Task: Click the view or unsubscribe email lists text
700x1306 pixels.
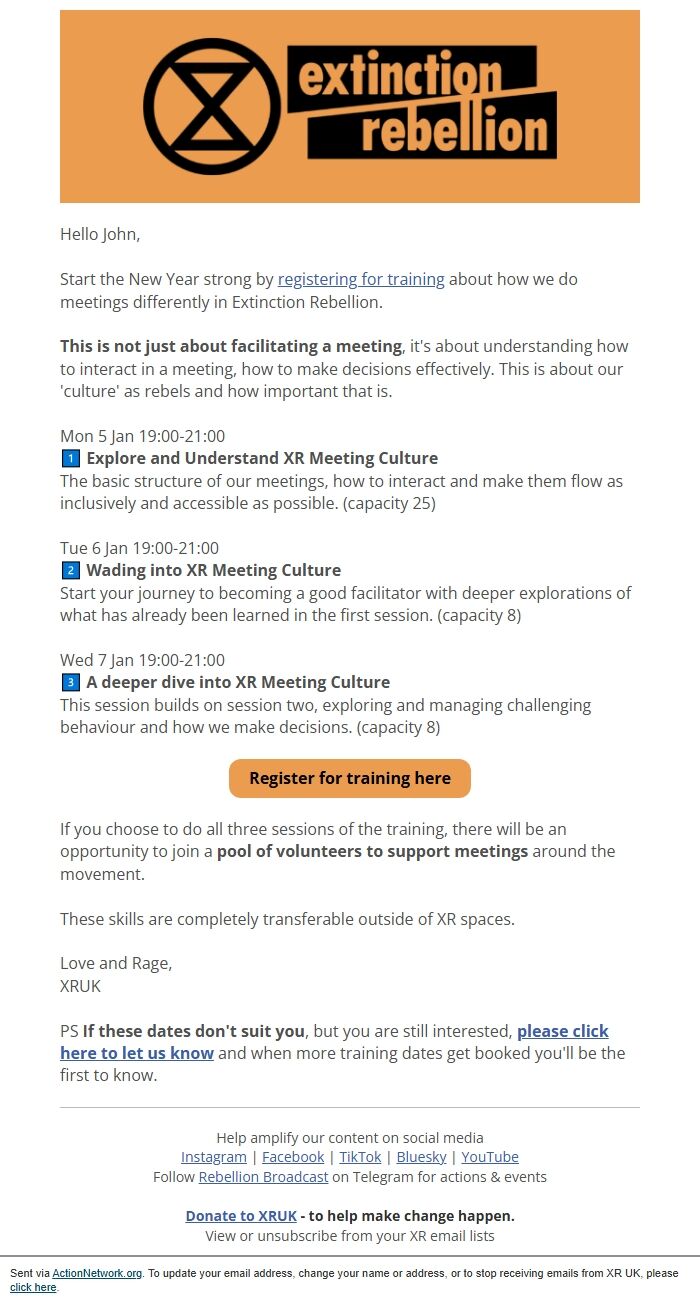Action: (350, 1236)
